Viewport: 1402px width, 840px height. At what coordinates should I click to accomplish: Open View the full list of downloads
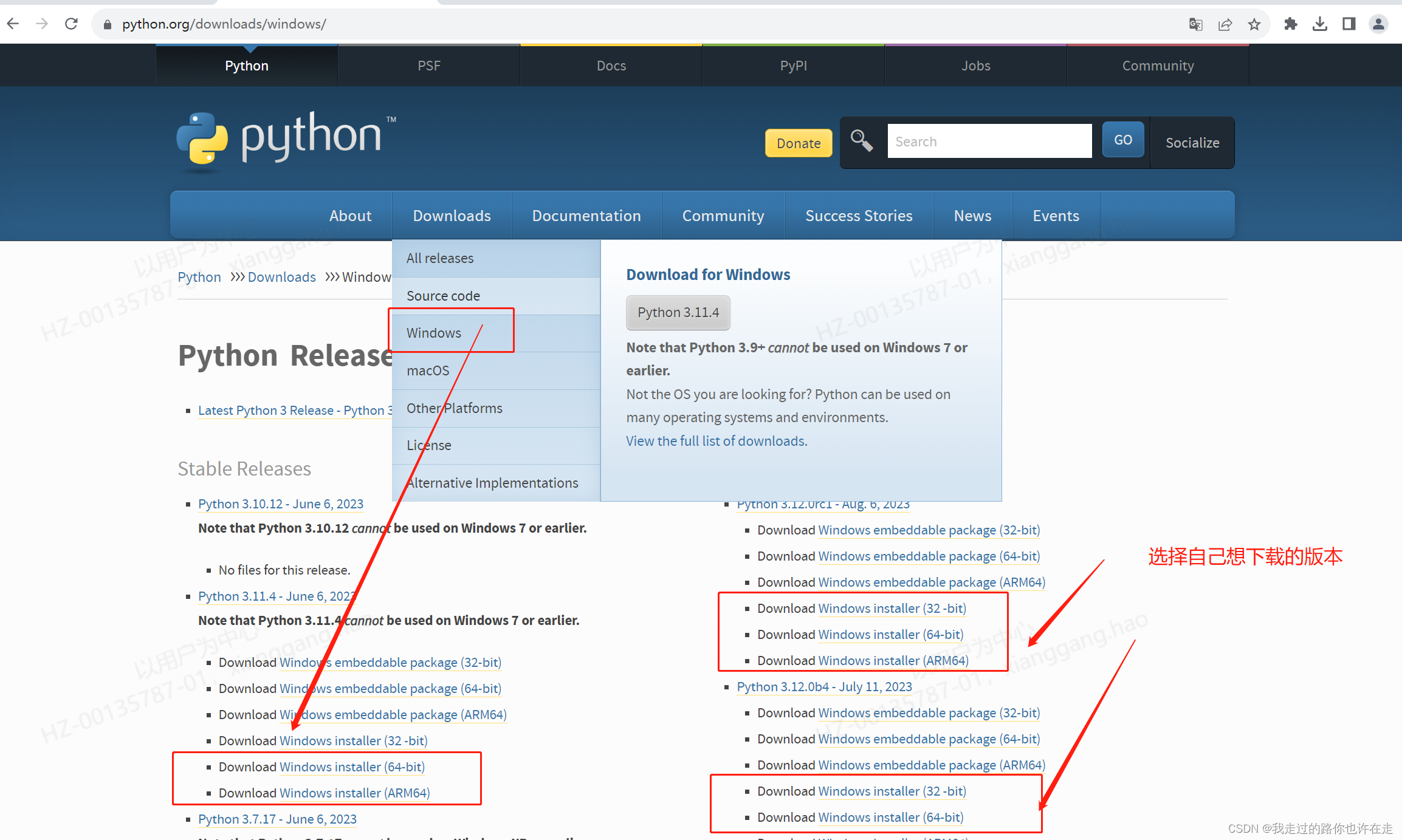click(716, 441)
